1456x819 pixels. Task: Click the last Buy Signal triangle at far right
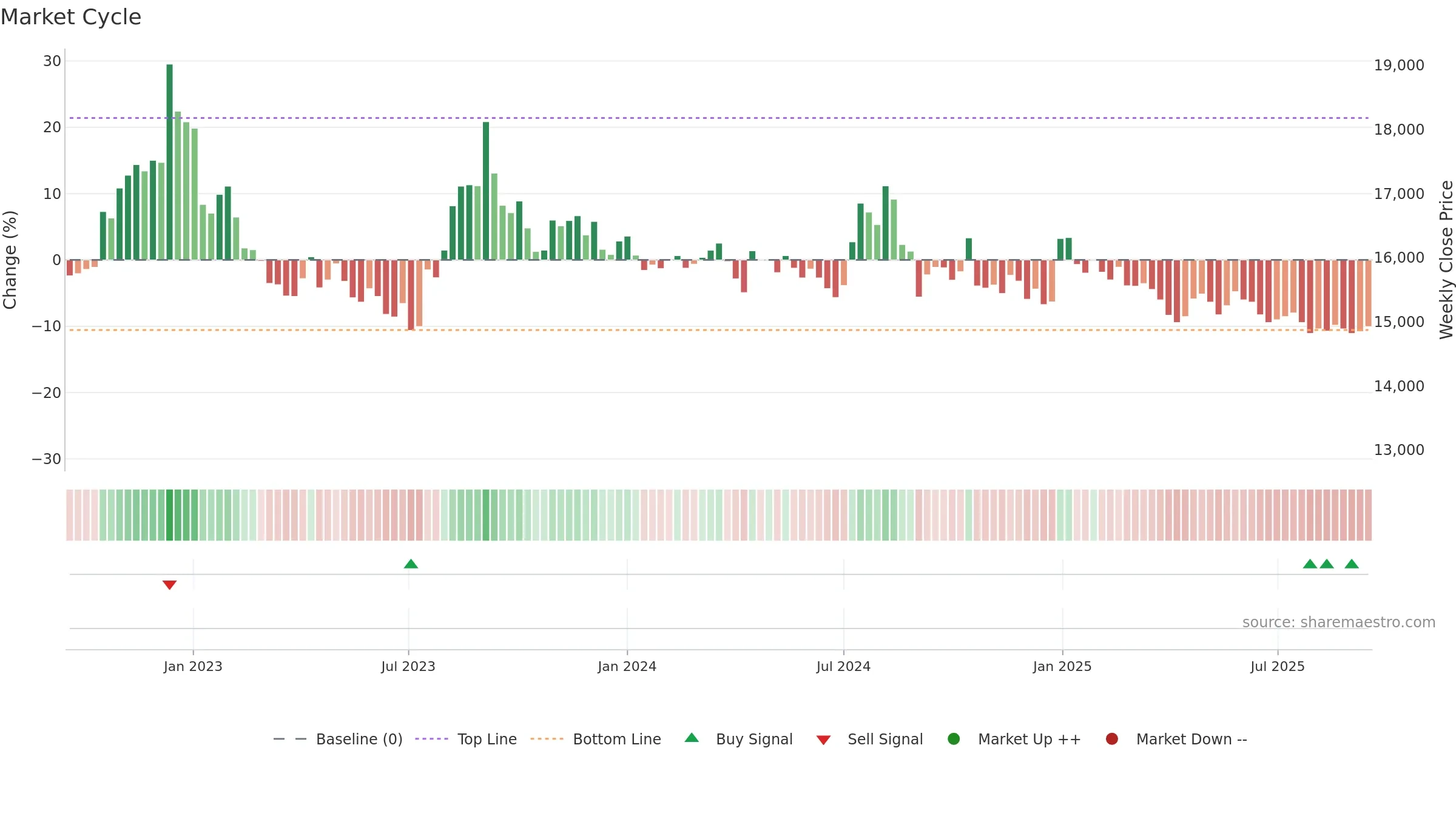coord(1352,564)
